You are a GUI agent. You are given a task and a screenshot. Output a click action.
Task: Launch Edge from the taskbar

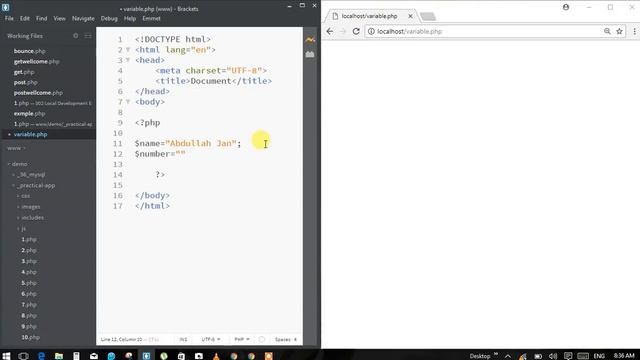41,356
